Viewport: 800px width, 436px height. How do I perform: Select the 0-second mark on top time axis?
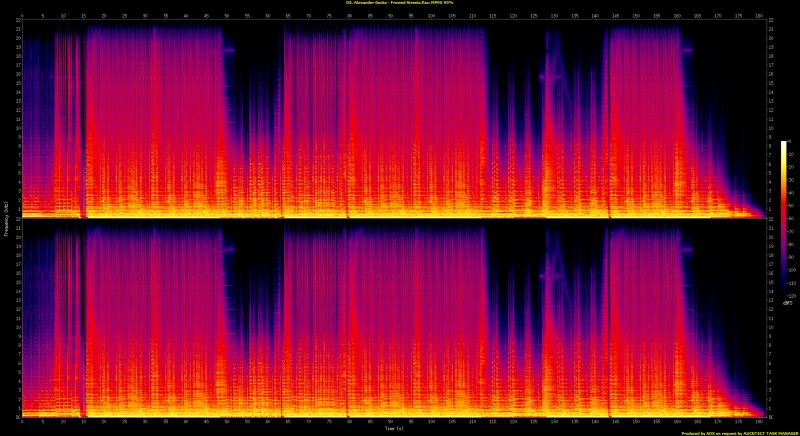(21, 16)
